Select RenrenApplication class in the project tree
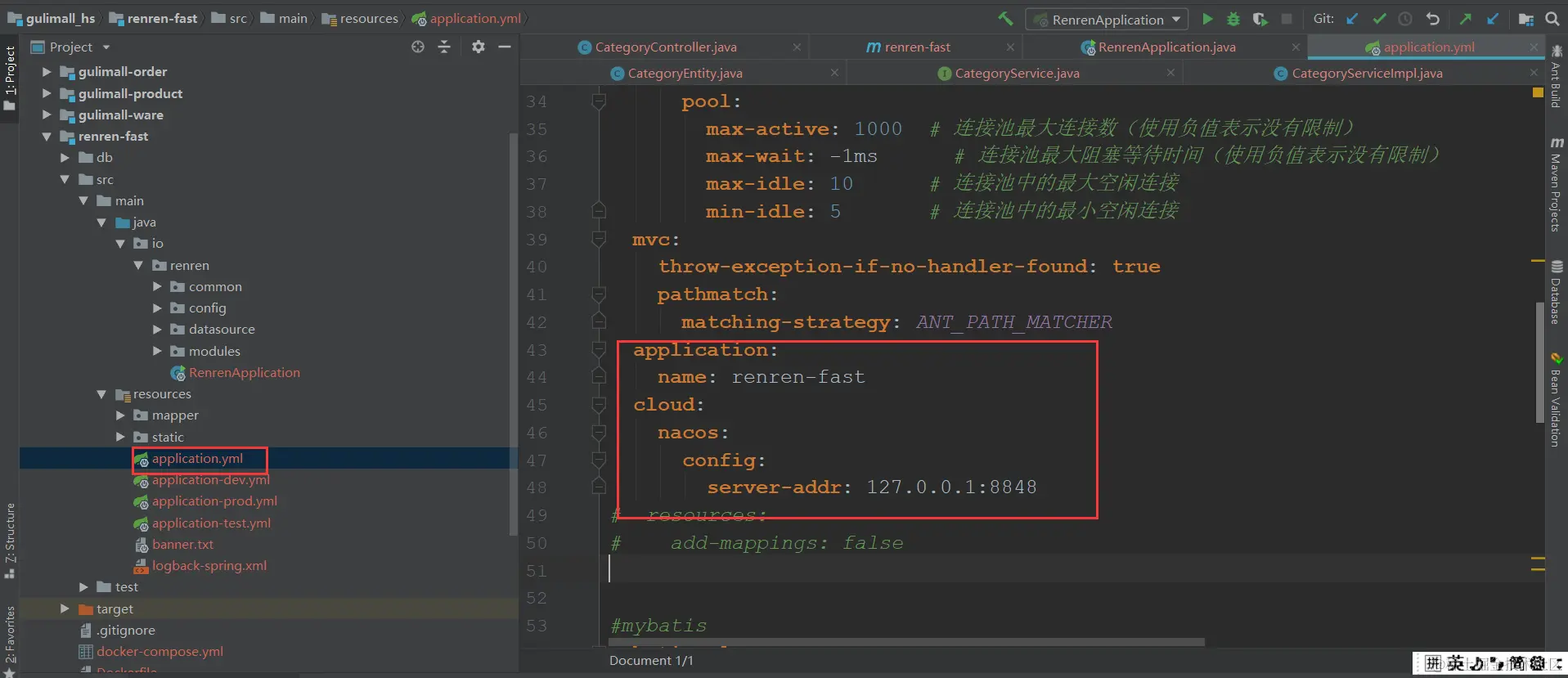This screenshot has height=678, width=1568. [236, 373]
